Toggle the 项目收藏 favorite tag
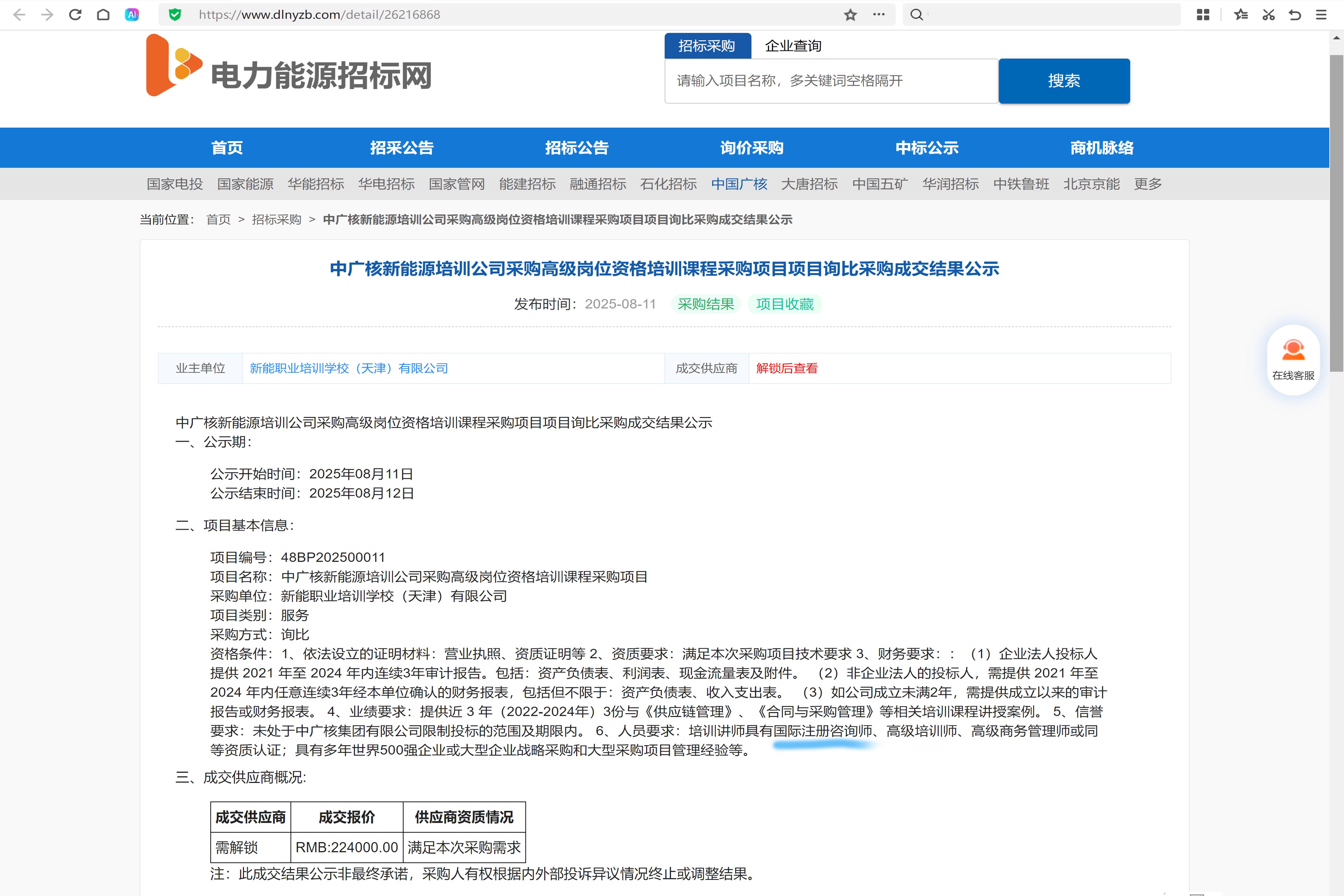 tap(784, 304)
